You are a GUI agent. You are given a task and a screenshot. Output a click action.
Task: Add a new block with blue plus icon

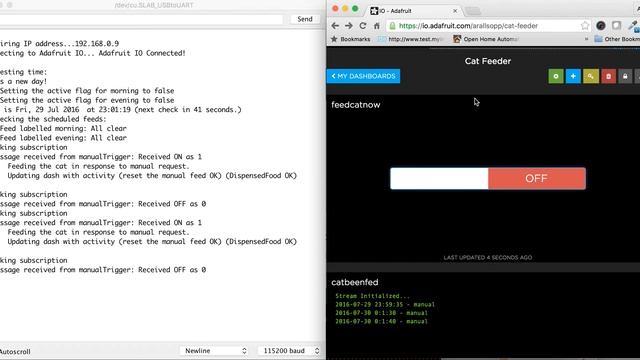tap(573, 76)
